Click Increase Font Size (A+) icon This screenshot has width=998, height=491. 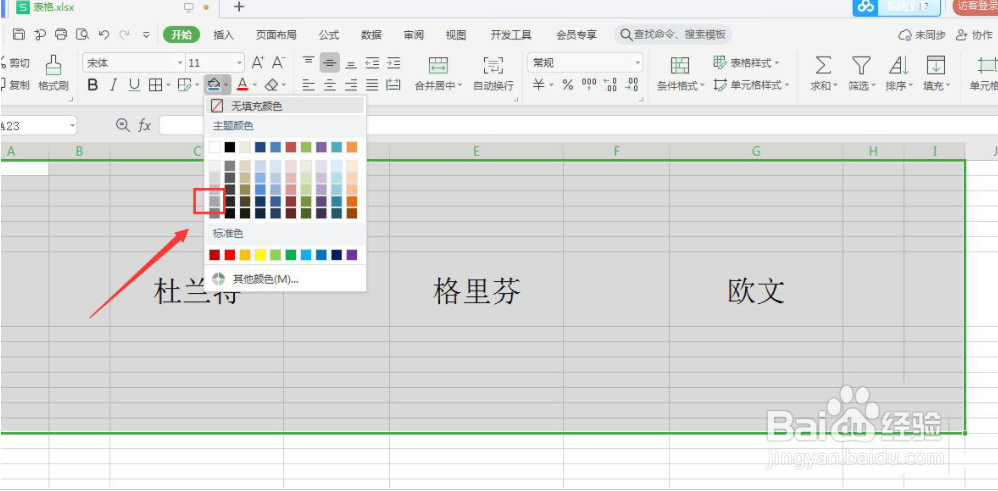tap(258, 62)
